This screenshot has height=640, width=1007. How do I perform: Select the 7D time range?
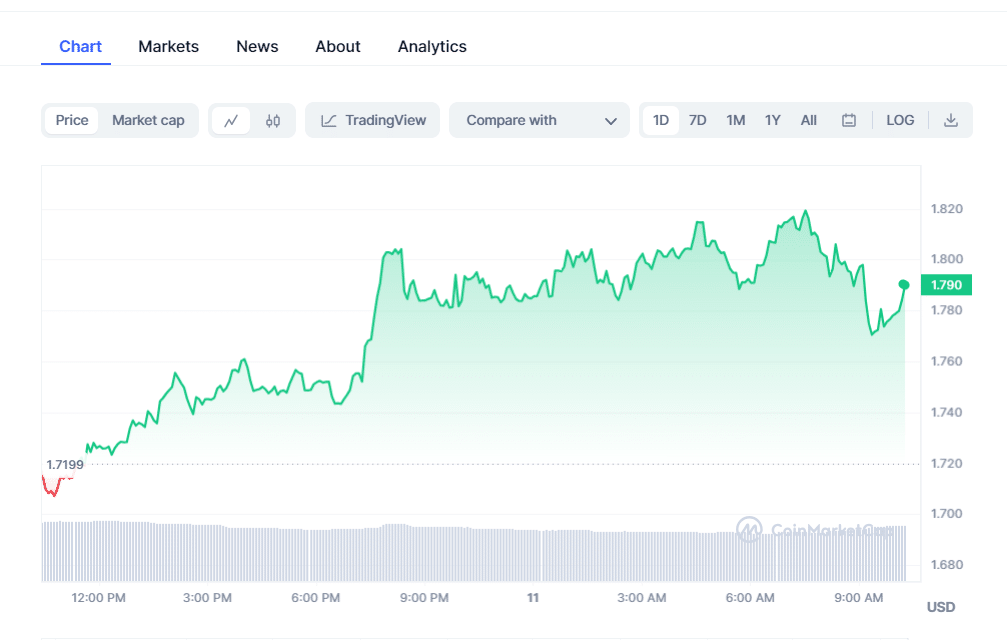tap(697, 120)
